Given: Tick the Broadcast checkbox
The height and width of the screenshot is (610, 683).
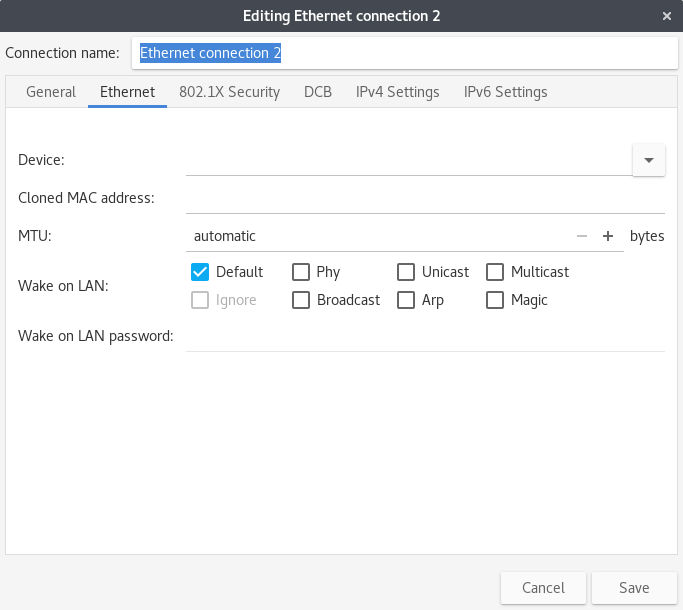Looking at the screenshot, I should [301, 300].
